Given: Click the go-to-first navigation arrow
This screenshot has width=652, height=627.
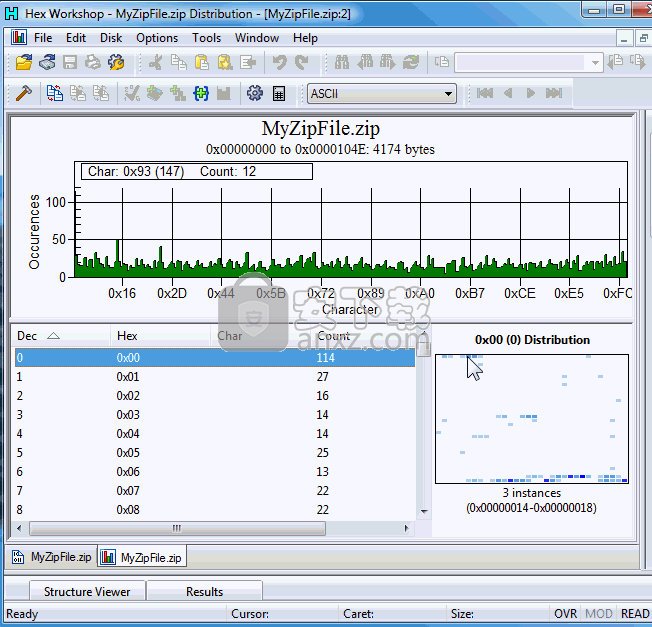Looking at the screenshot, I should (484, 93).
